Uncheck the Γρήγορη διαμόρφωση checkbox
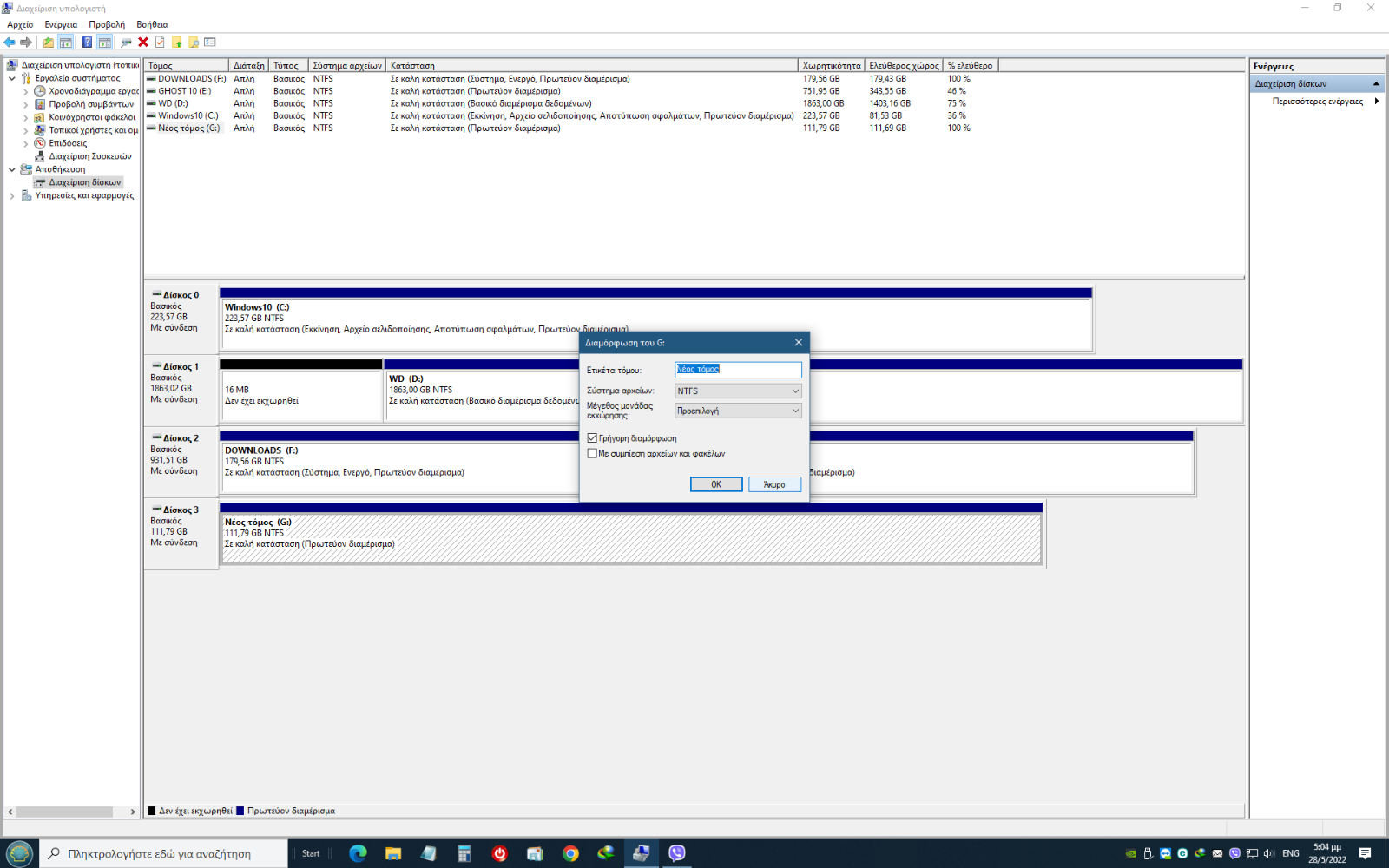 click(592, 438)
